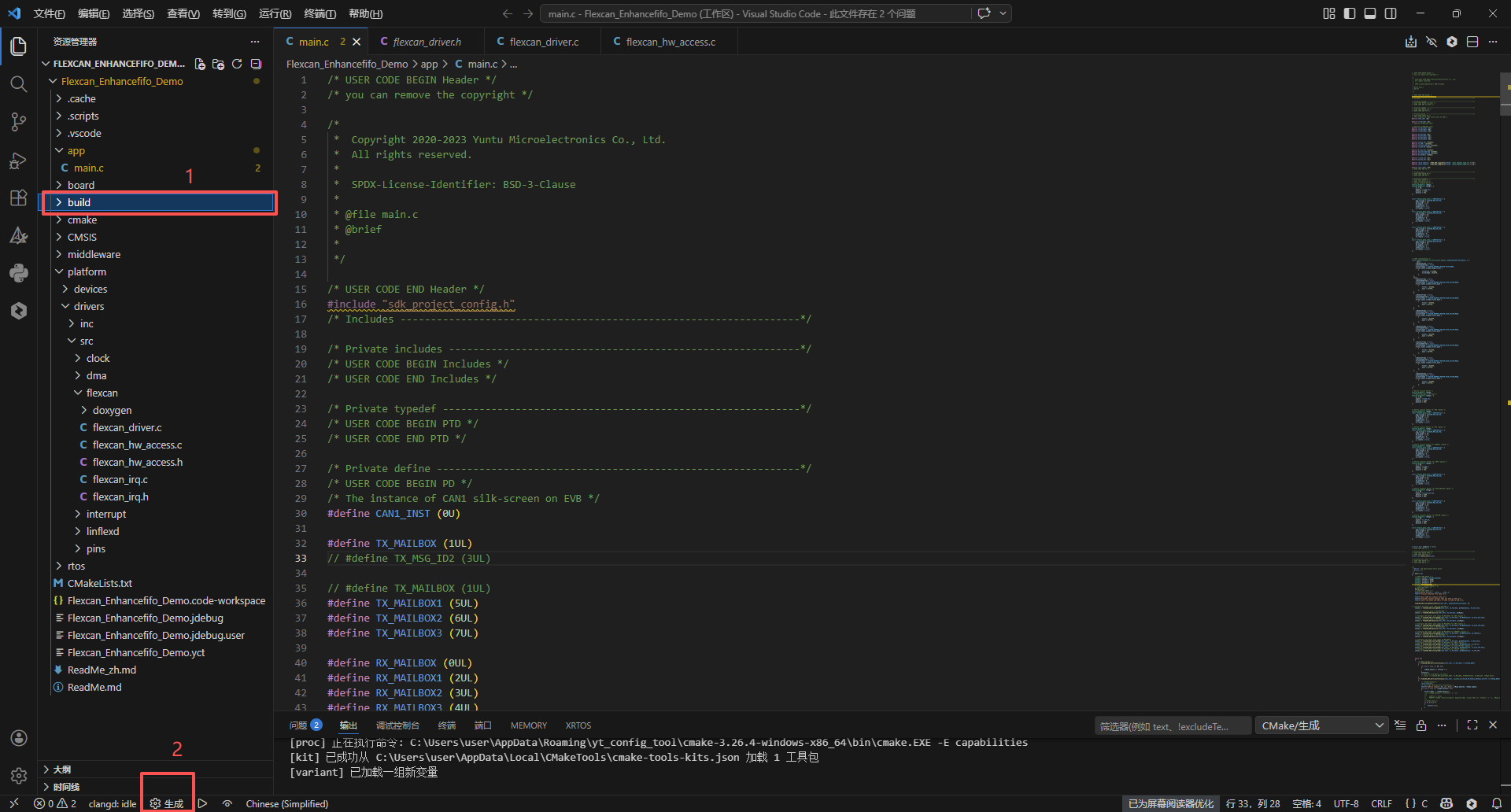The image size is (1511, 812).
Task: Switch to flexcan_driver.c editor tab
Action: tap(543, 42)
